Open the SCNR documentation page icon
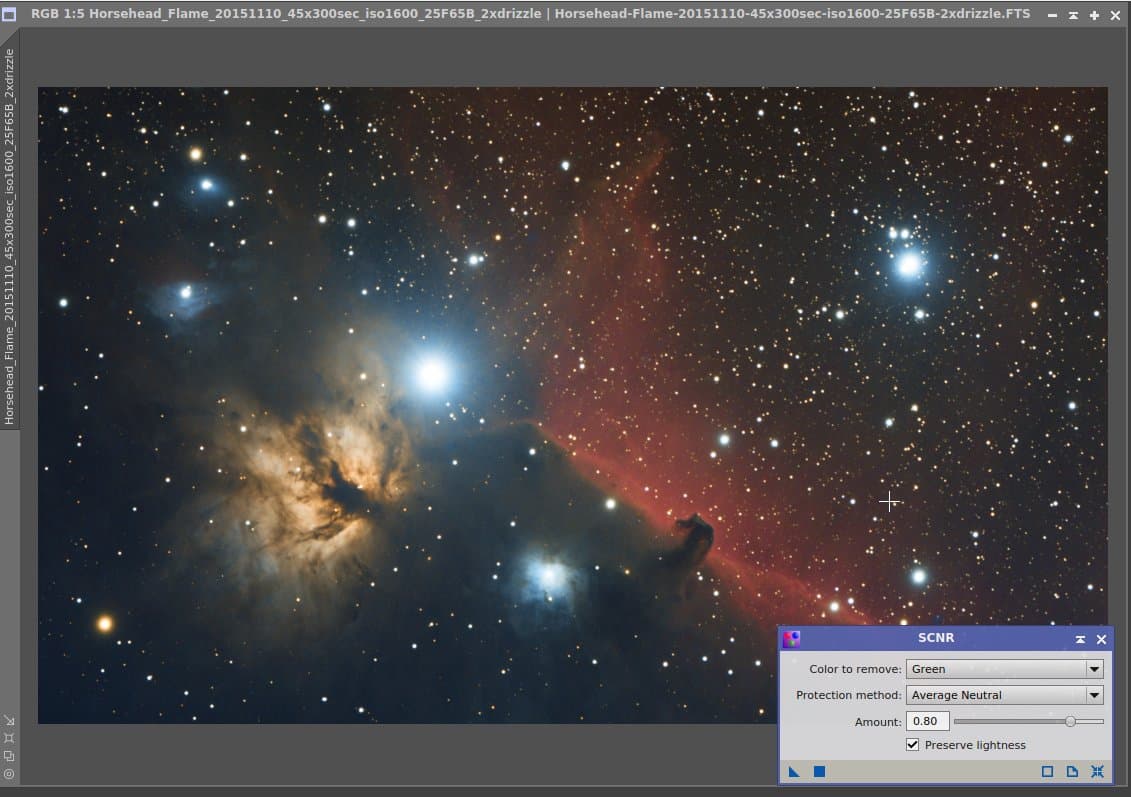 click(x=1073, y=772)
